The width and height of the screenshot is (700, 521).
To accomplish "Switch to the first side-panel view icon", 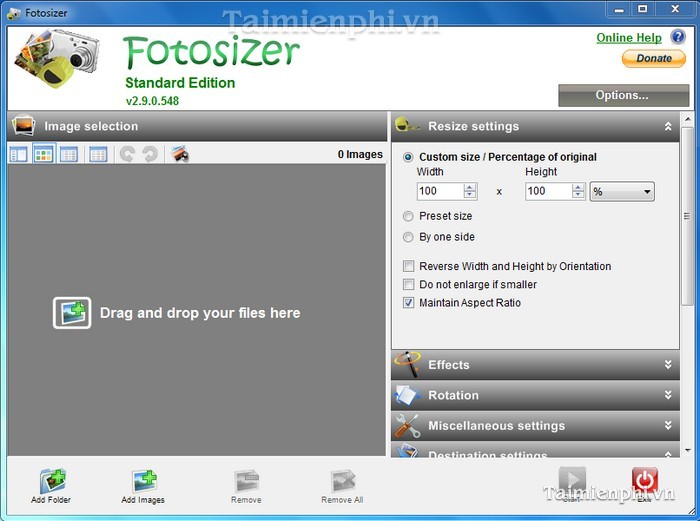I will tap(19, 154).
